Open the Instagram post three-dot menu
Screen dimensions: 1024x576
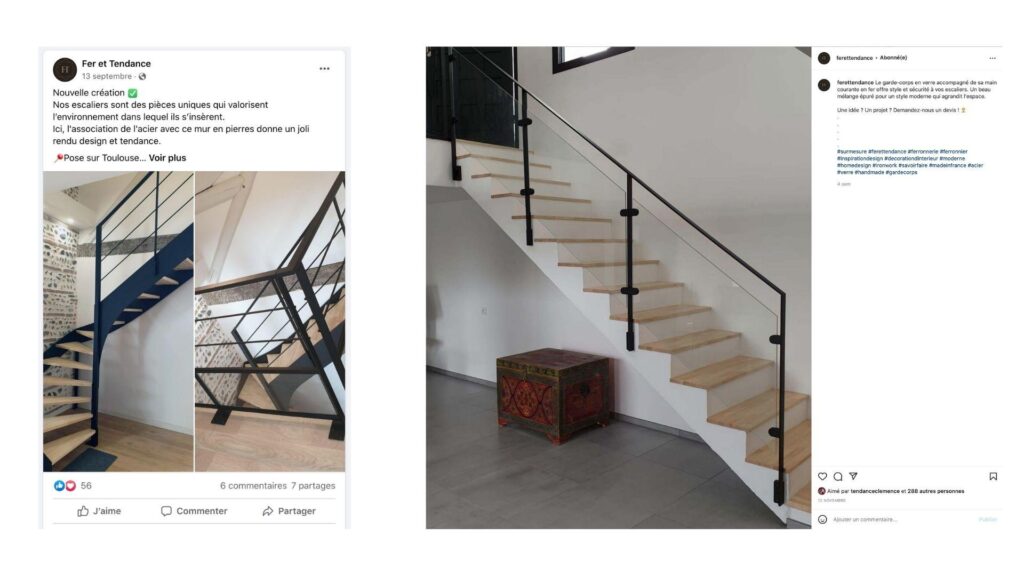coord(993,58)
